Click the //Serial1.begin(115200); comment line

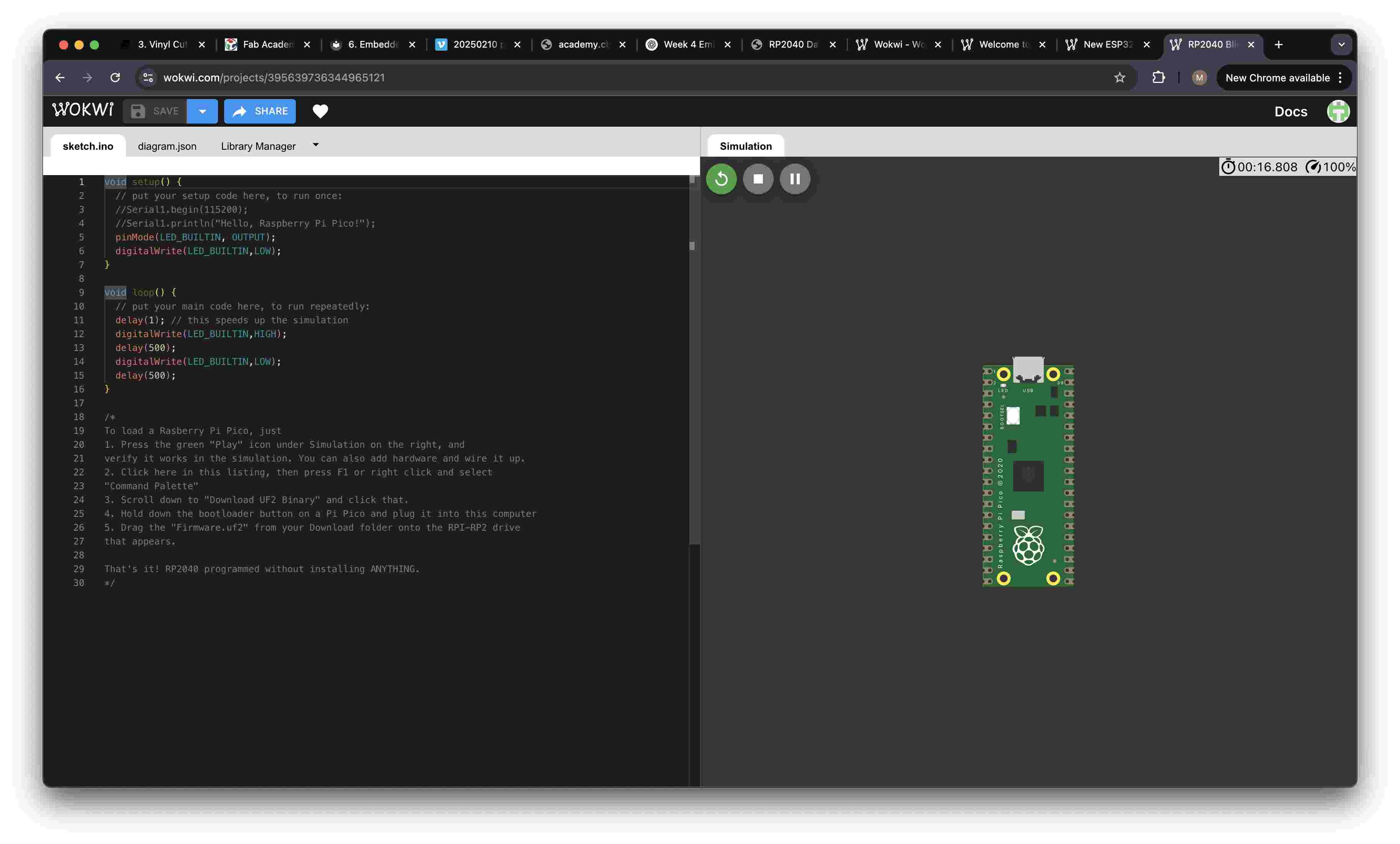point(181,210)
